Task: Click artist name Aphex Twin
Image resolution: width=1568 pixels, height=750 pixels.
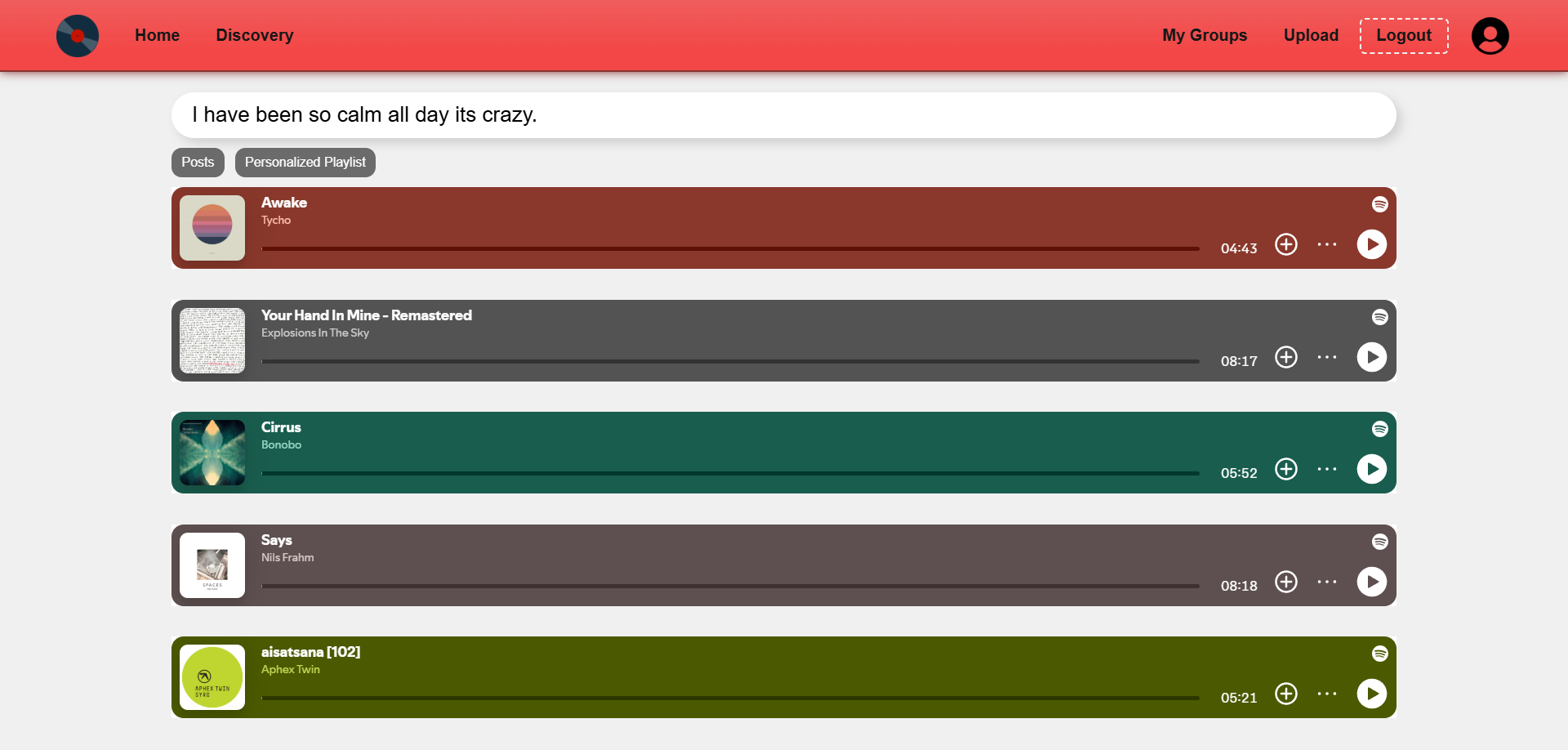Action: coord(291,670)
